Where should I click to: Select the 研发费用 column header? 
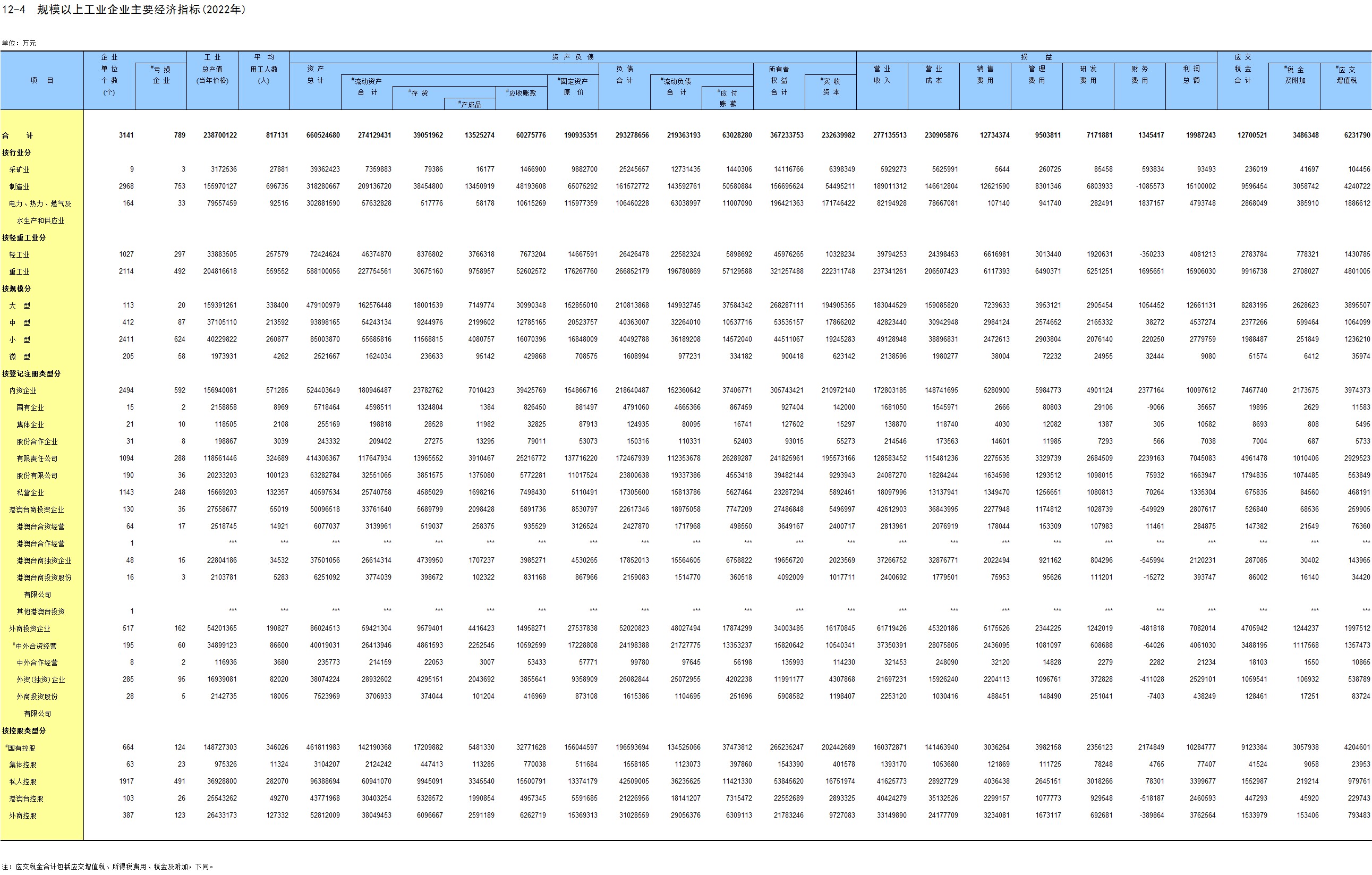(1088, 75)
